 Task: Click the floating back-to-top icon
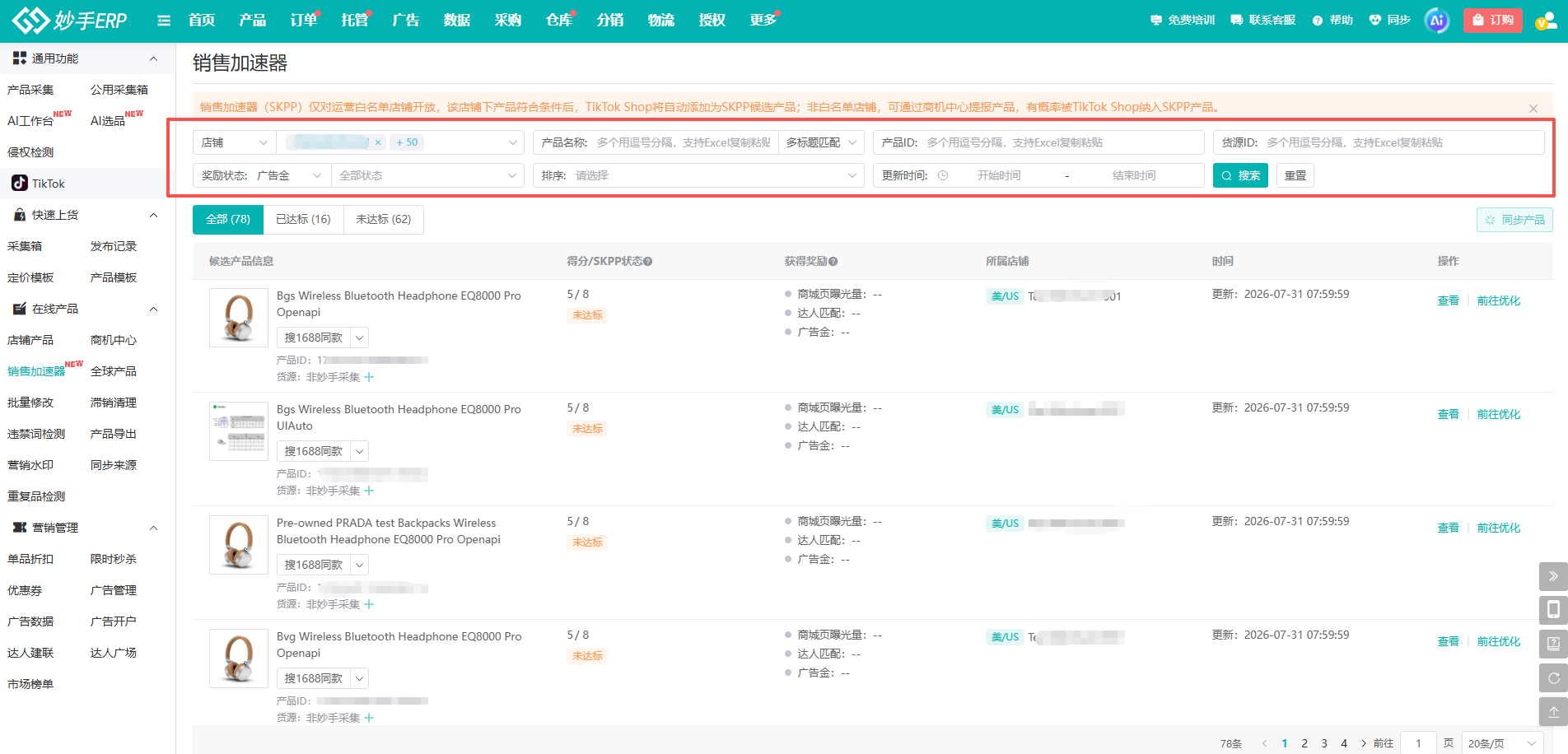pos(1553,711)
